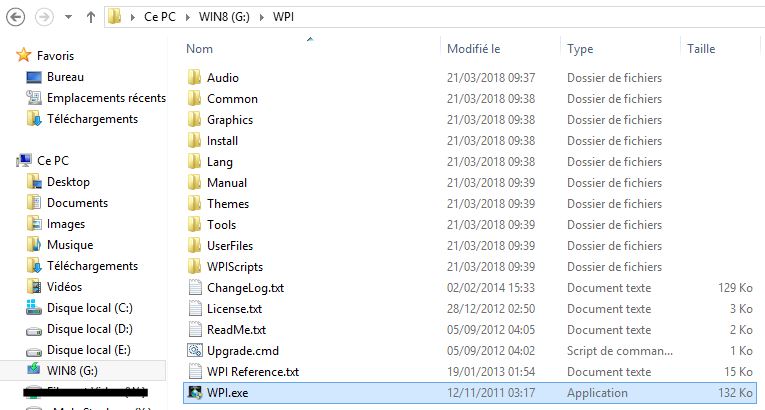This screenshot has height=410, width=765.
Task: Sort by the Modifié le column header
Action: point(474,48)
